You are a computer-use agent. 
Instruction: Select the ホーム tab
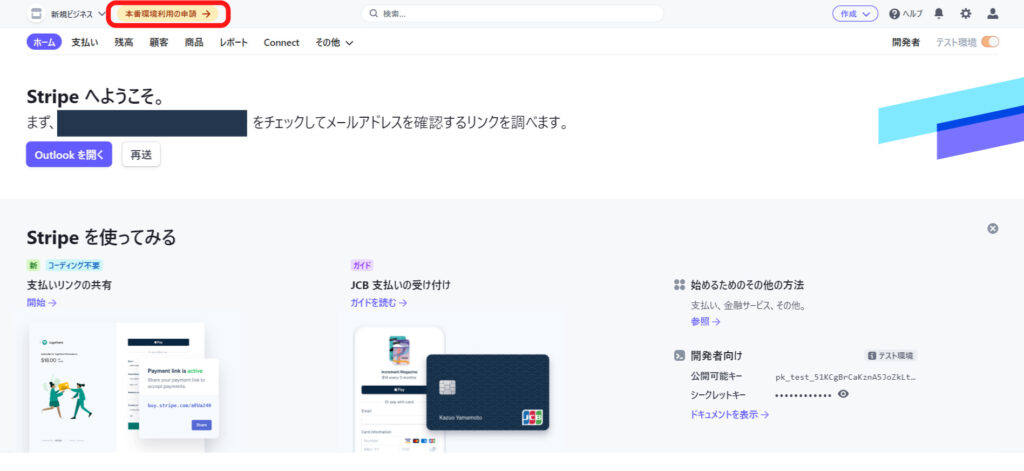[44, 42]
